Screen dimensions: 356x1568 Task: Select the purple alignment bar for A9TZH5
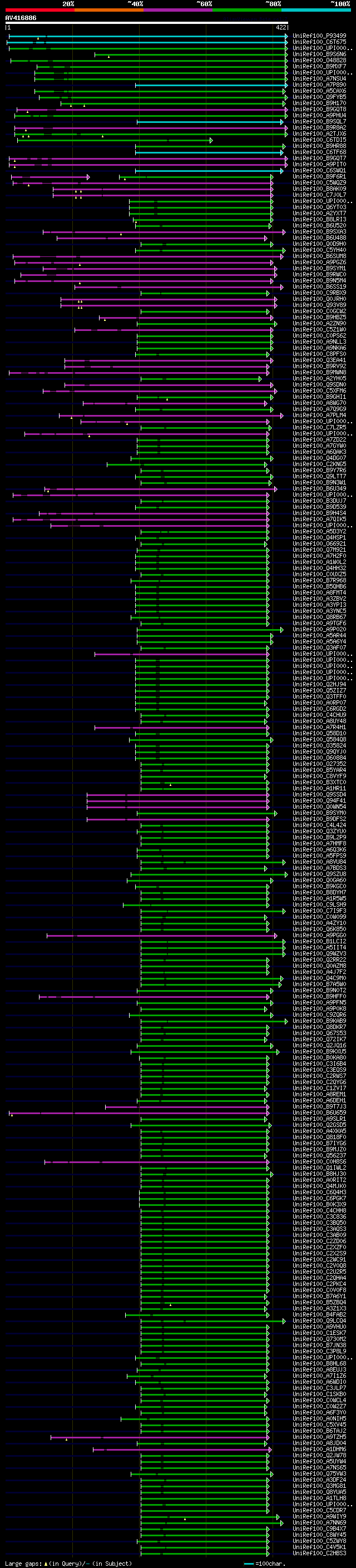(160, 1437)
